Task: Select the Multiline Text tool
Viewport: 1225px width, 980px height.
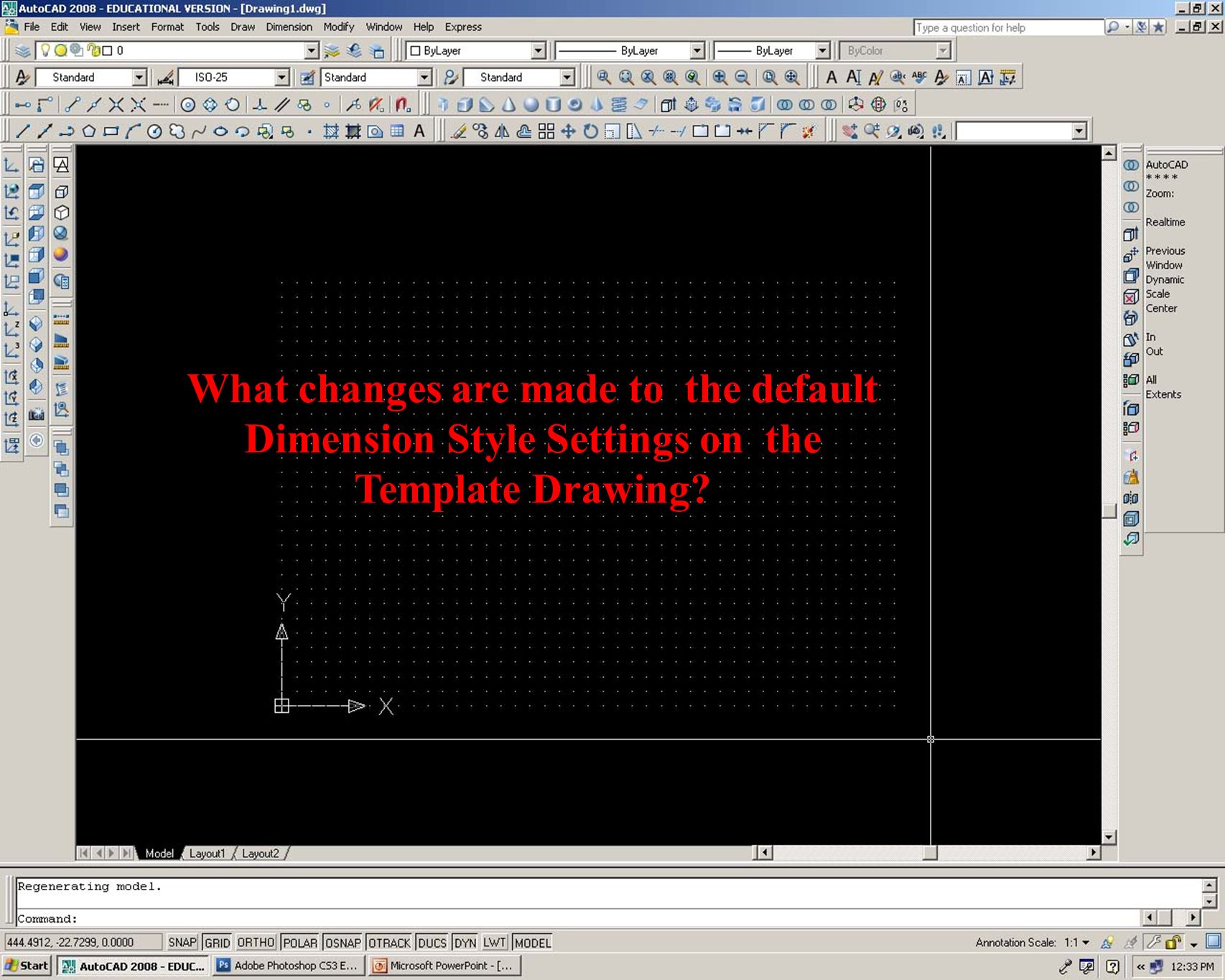Action: click(x=419, y=131)
